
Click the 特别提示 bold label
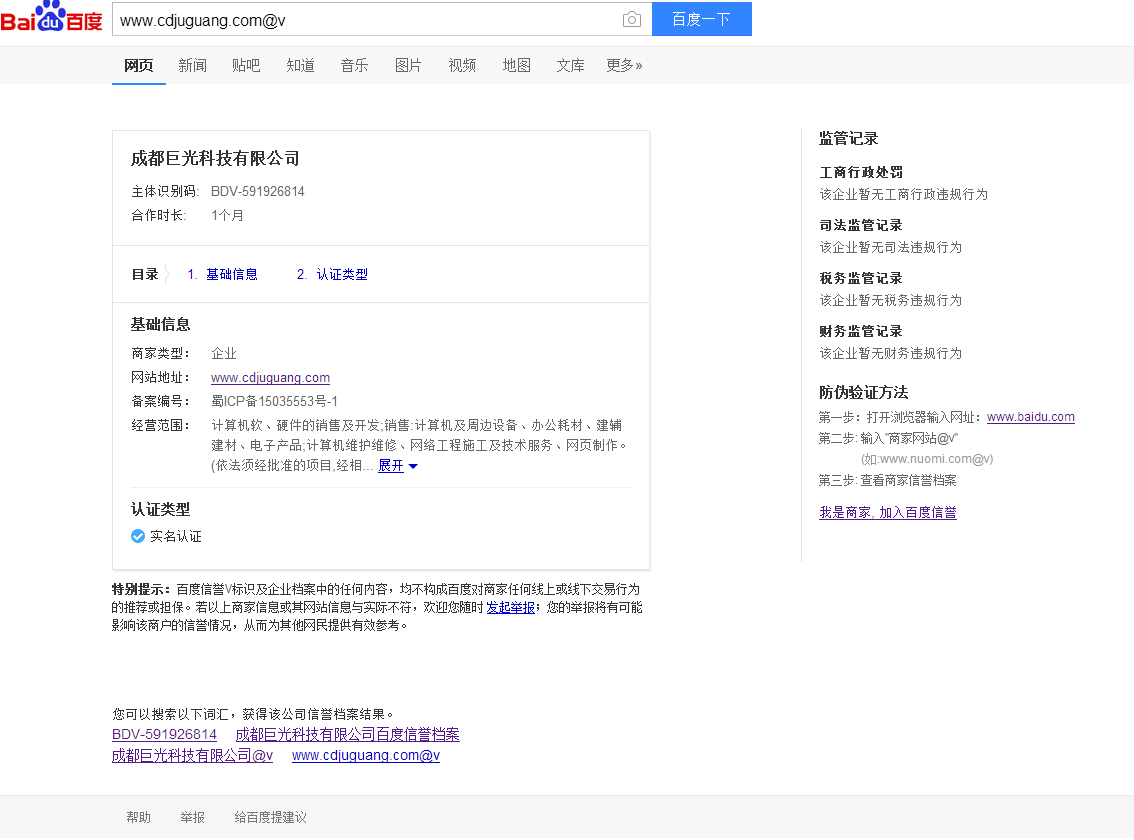141,590
